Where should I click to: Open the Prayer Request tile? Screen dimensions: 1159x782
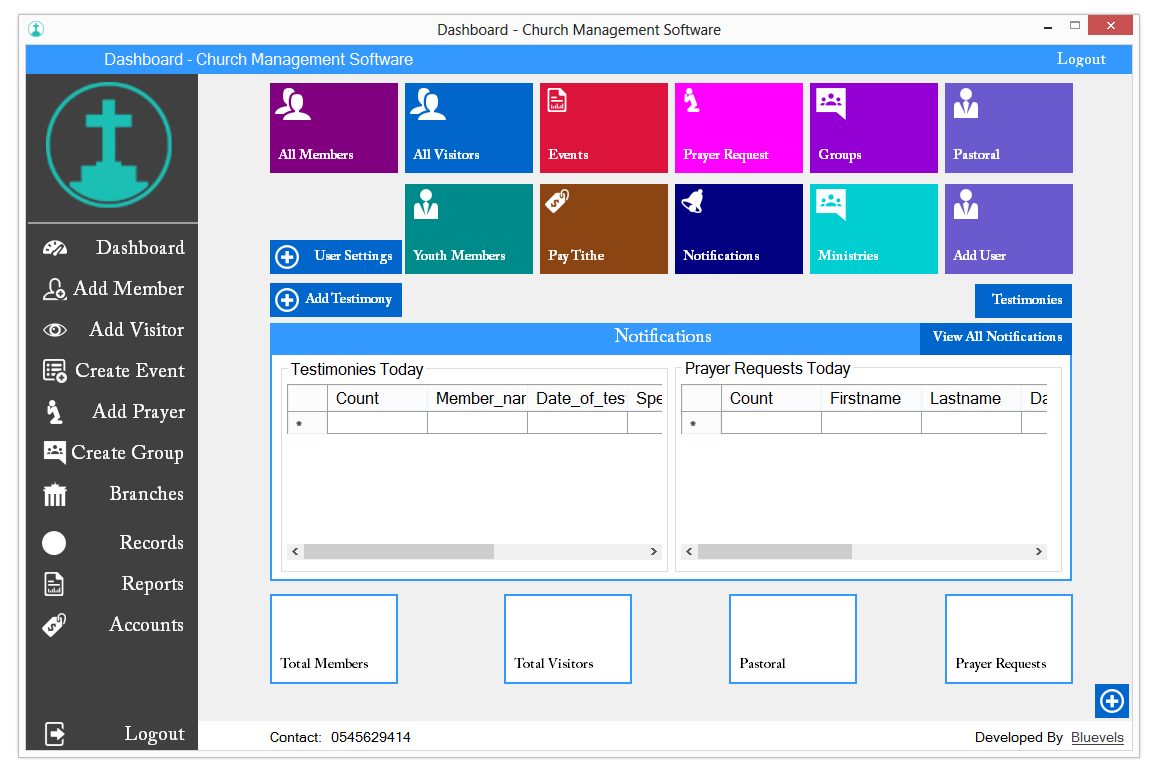tap(738, 128)
